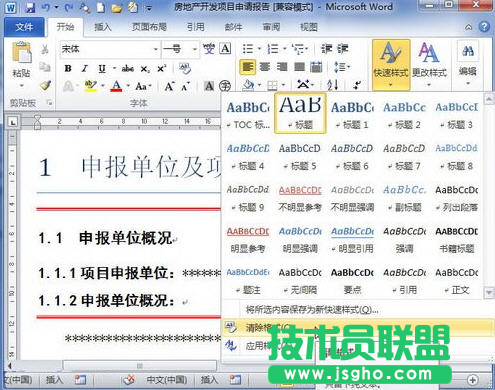Switch to the 视图 View tab
This screenshot has width=495, height=390.
308,27
